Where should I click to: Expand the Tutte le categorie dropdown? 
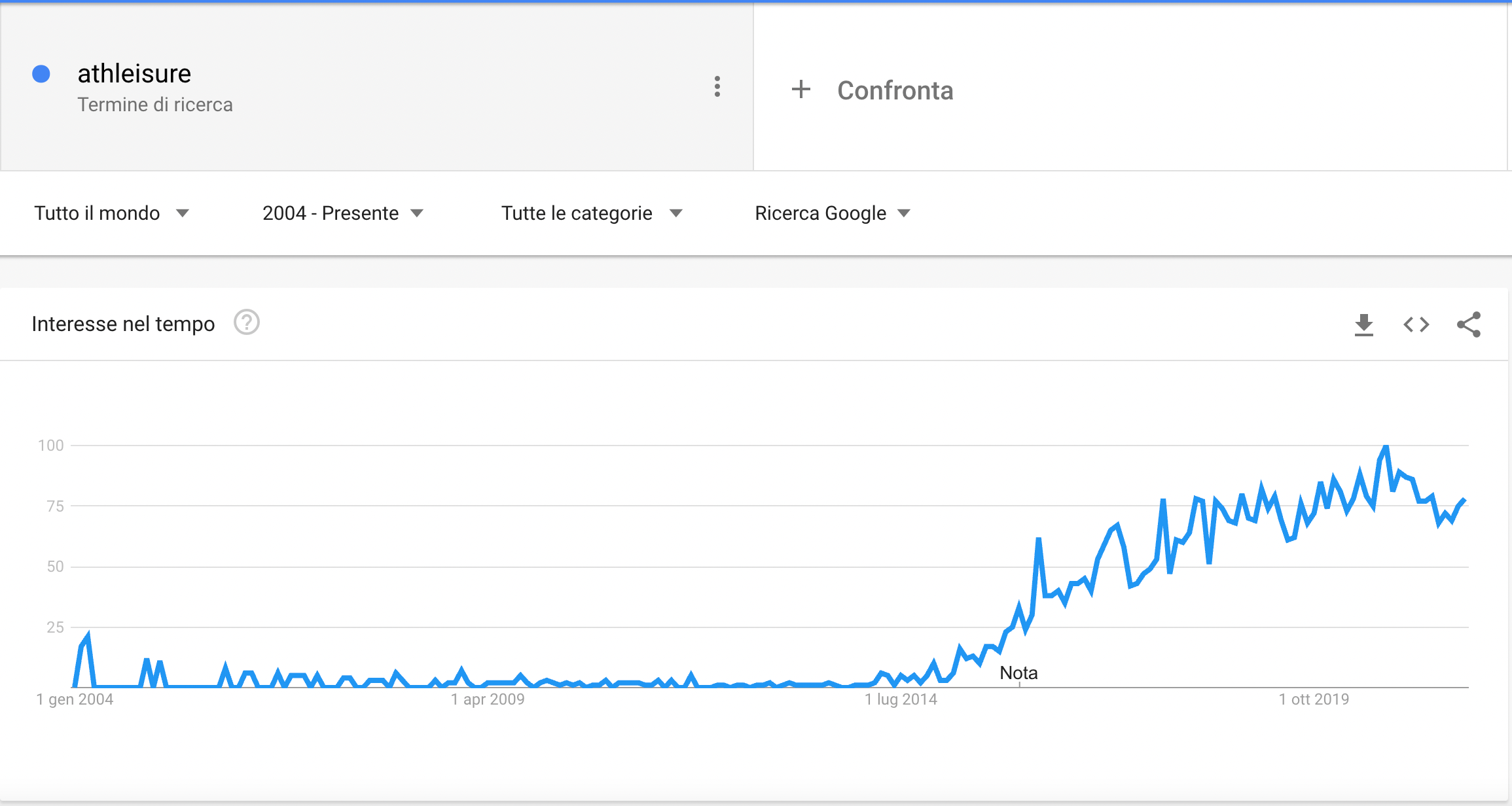(592, 213)
